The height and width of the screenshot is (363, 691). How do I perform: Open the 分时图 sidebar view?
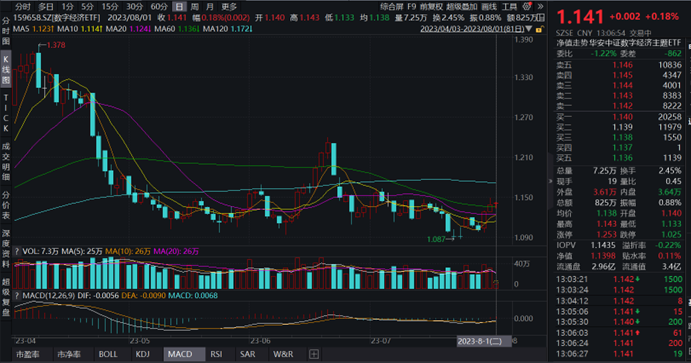[x=6, y=31]
